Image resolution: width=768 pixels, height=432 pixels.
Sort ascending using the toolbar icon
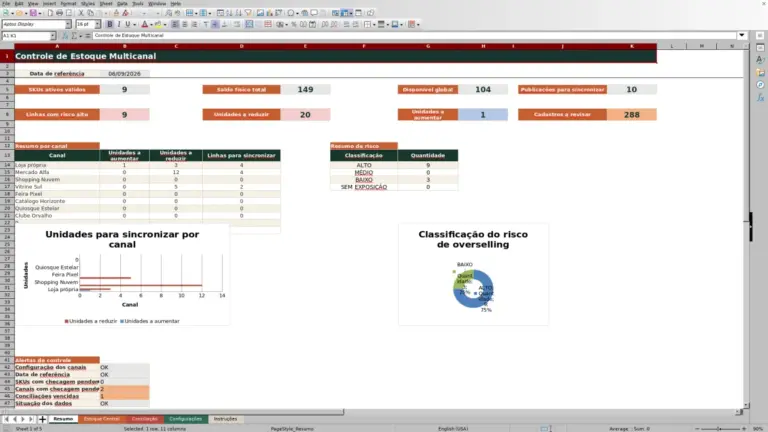[x=229, y=13]
